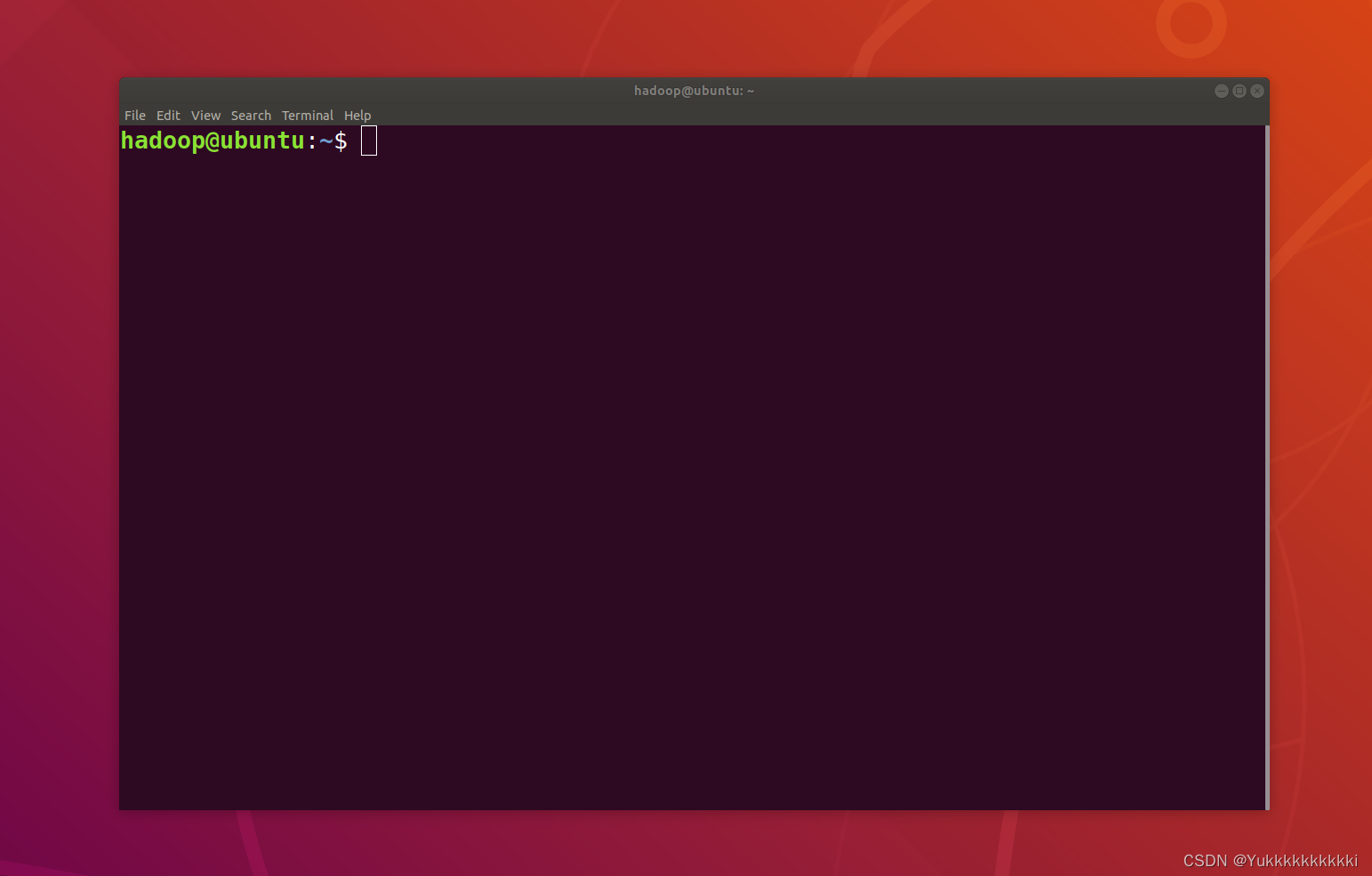Click the terminal scrollbar on the right edge
This screenshot has width=1372, height=876.
(1267, 467)
